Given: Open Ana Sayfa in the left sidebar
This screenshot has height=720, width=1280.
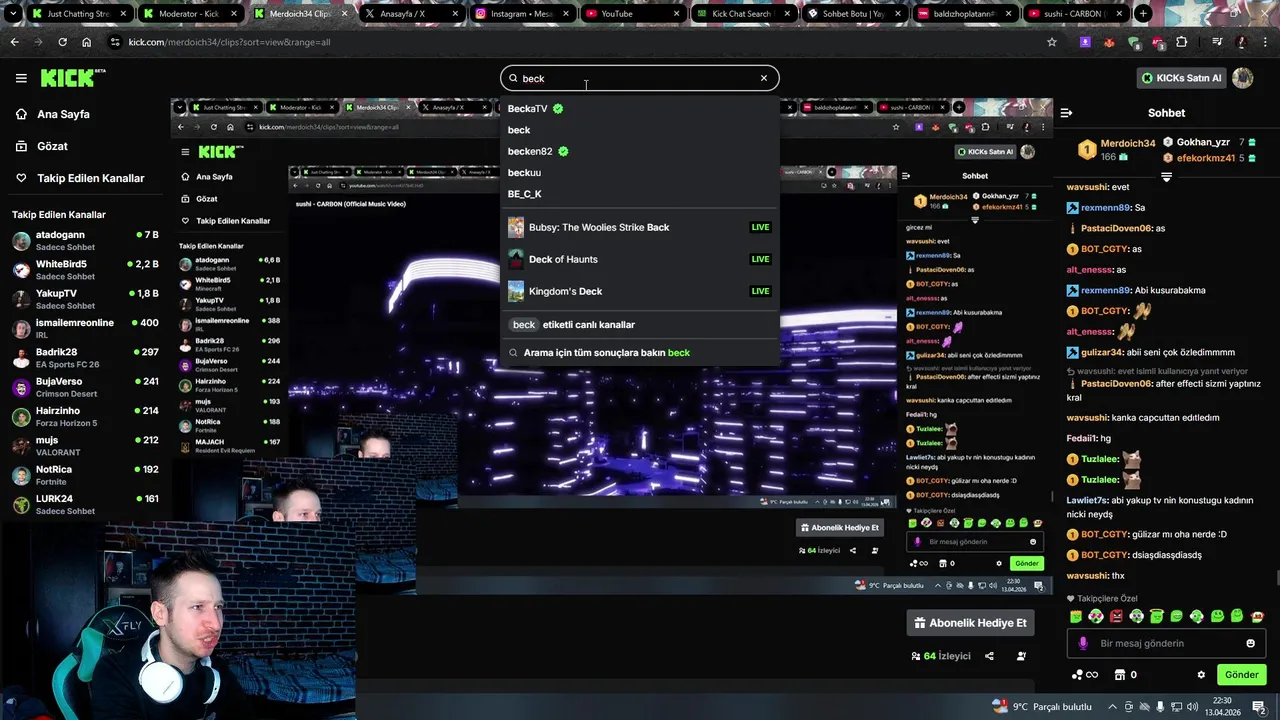Looking at the screenshot, I should [x=63, y=114].
